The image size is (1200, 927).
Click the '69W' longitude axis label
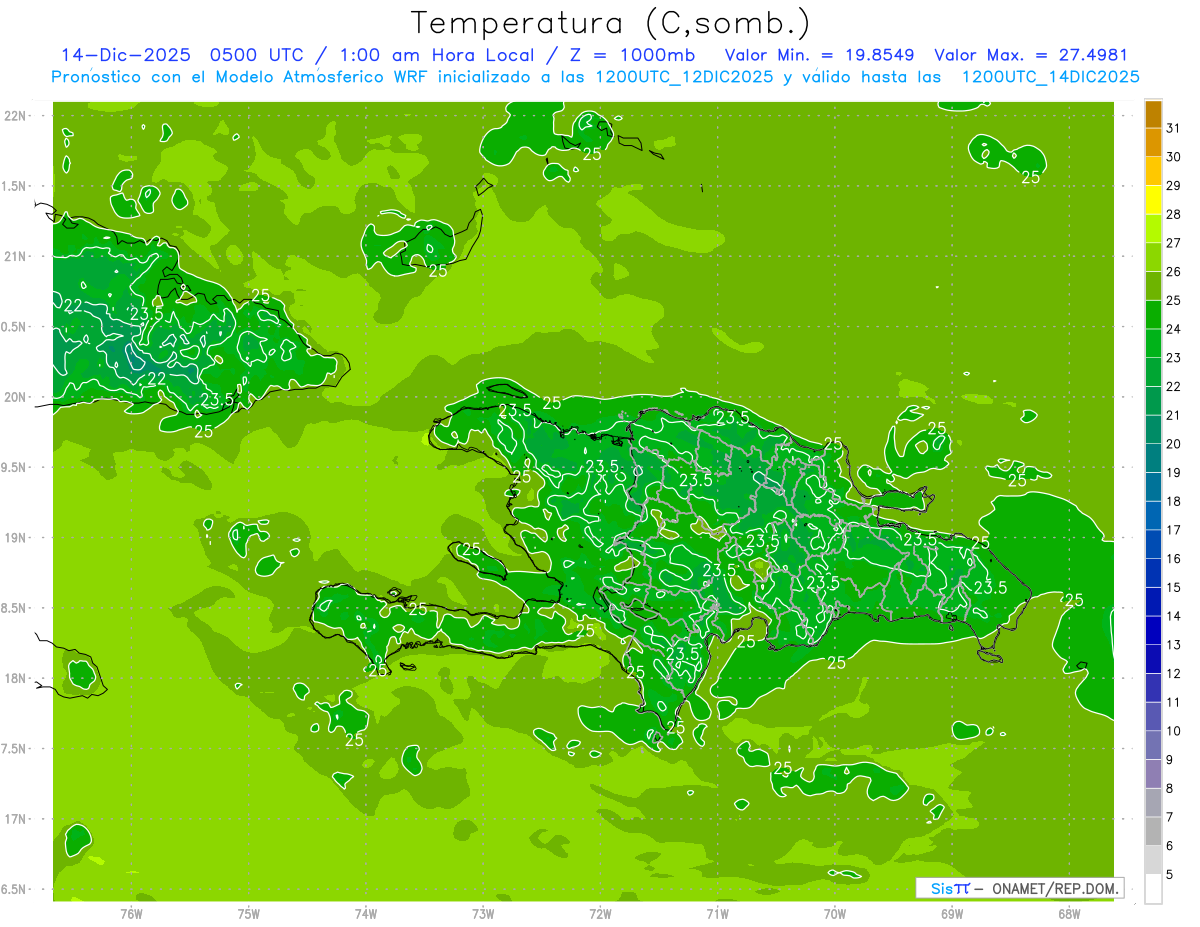[x=952, y=913]
